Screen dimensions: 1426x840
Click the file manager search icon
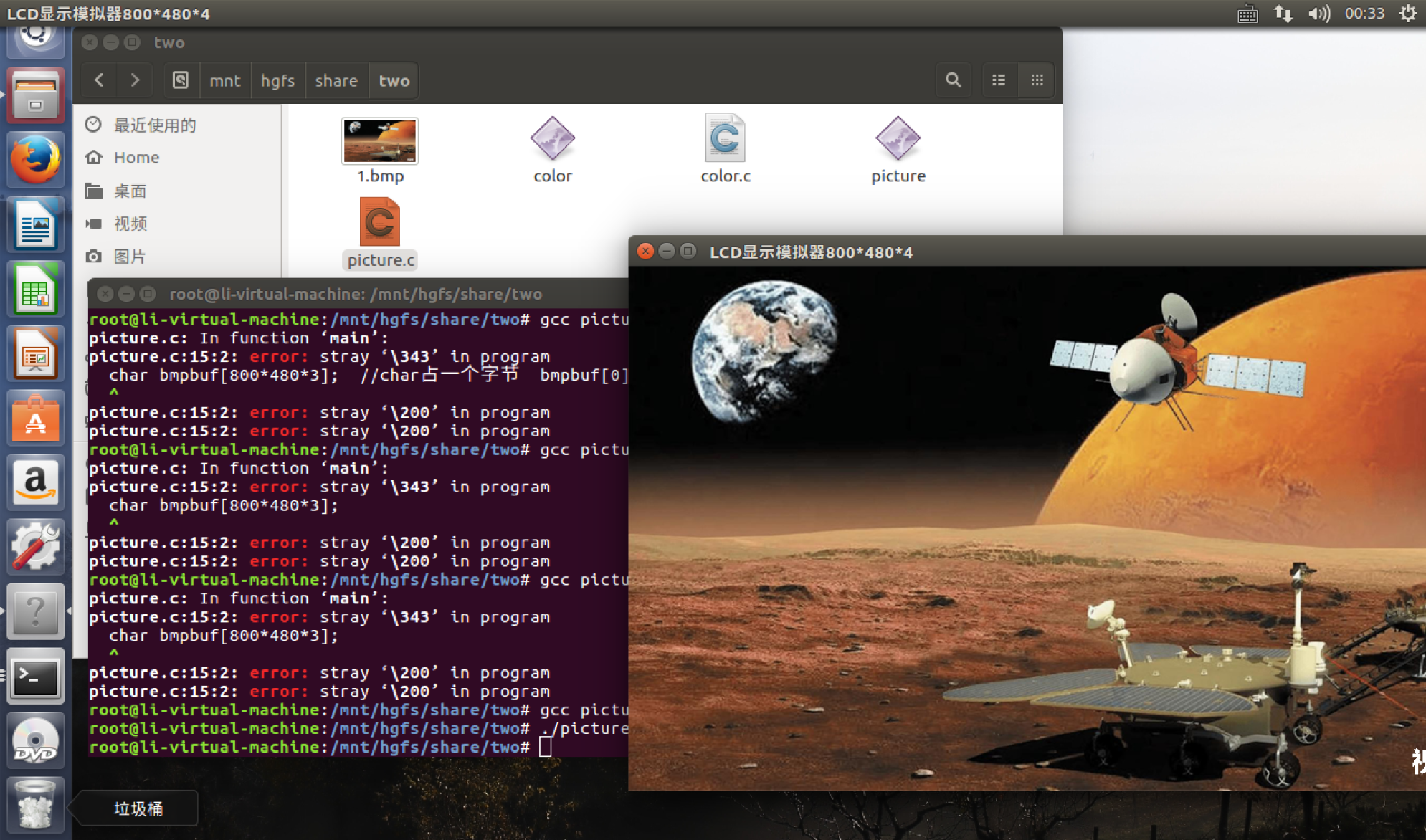pyautogui.click(x=953, y=80)
